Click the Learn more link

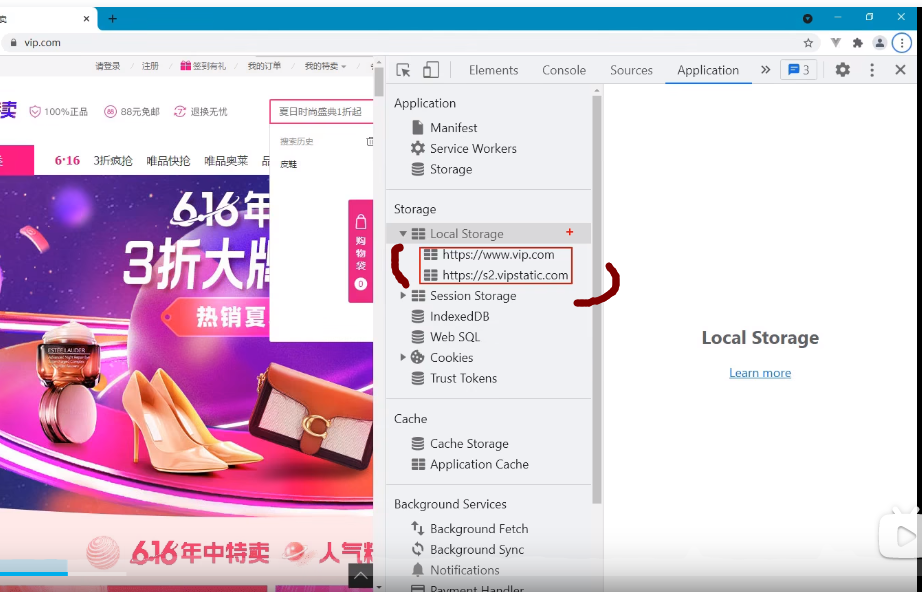click(x=760, y=373)
